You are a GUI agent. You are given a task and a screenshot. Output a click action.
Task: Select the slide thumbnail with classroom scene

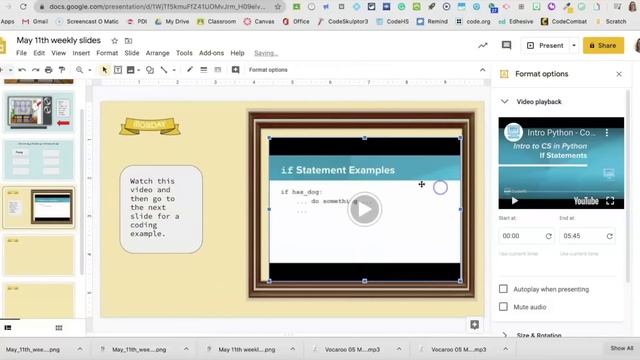39,112
